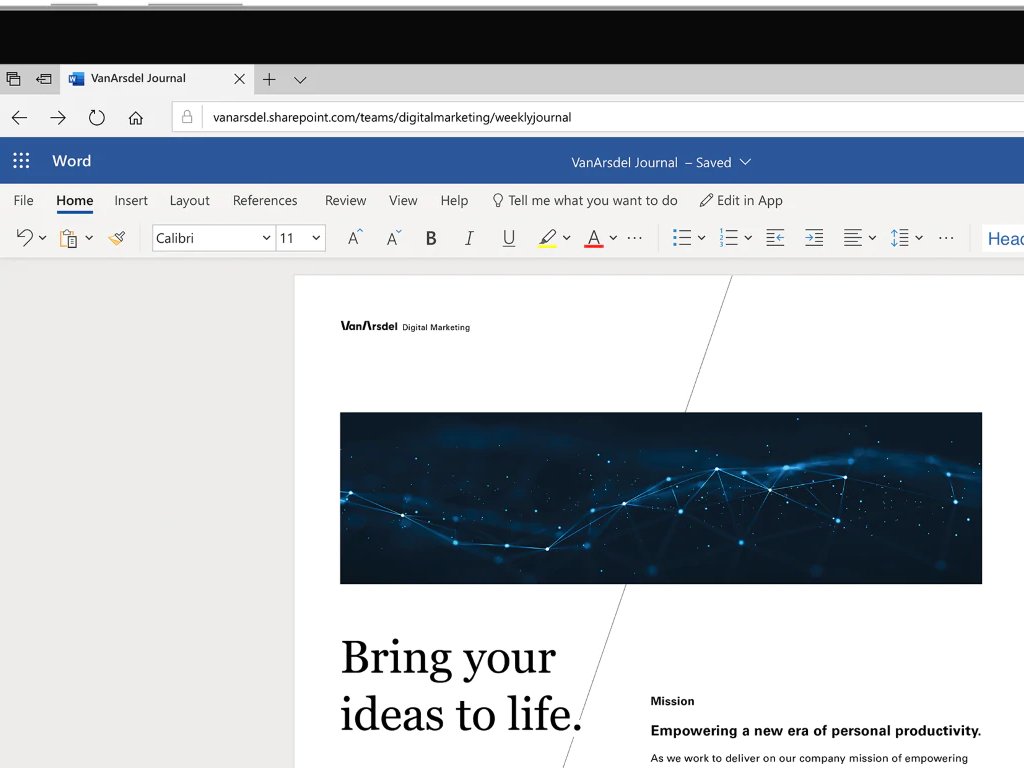Click the Bullets list icon
The height and width of the screenshot is (768, 1024).
pyautogui.click(x=682, y=238)
